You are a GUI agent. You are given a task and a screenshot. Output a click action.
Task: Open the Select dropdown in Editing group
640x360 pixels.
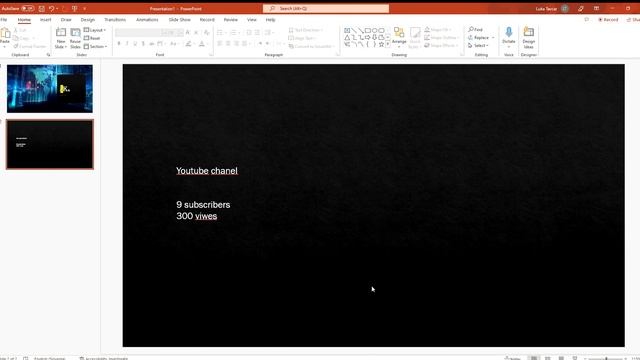(478, 45)
